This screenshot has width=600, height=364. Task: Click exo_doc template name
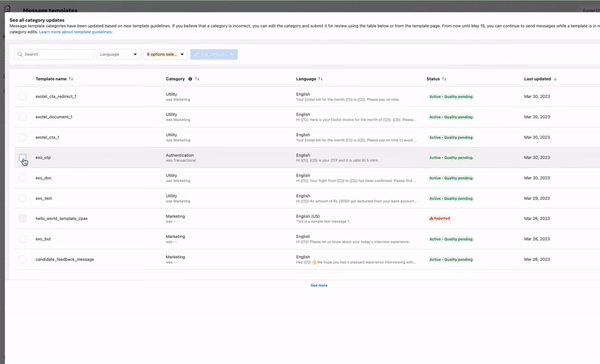44,178
